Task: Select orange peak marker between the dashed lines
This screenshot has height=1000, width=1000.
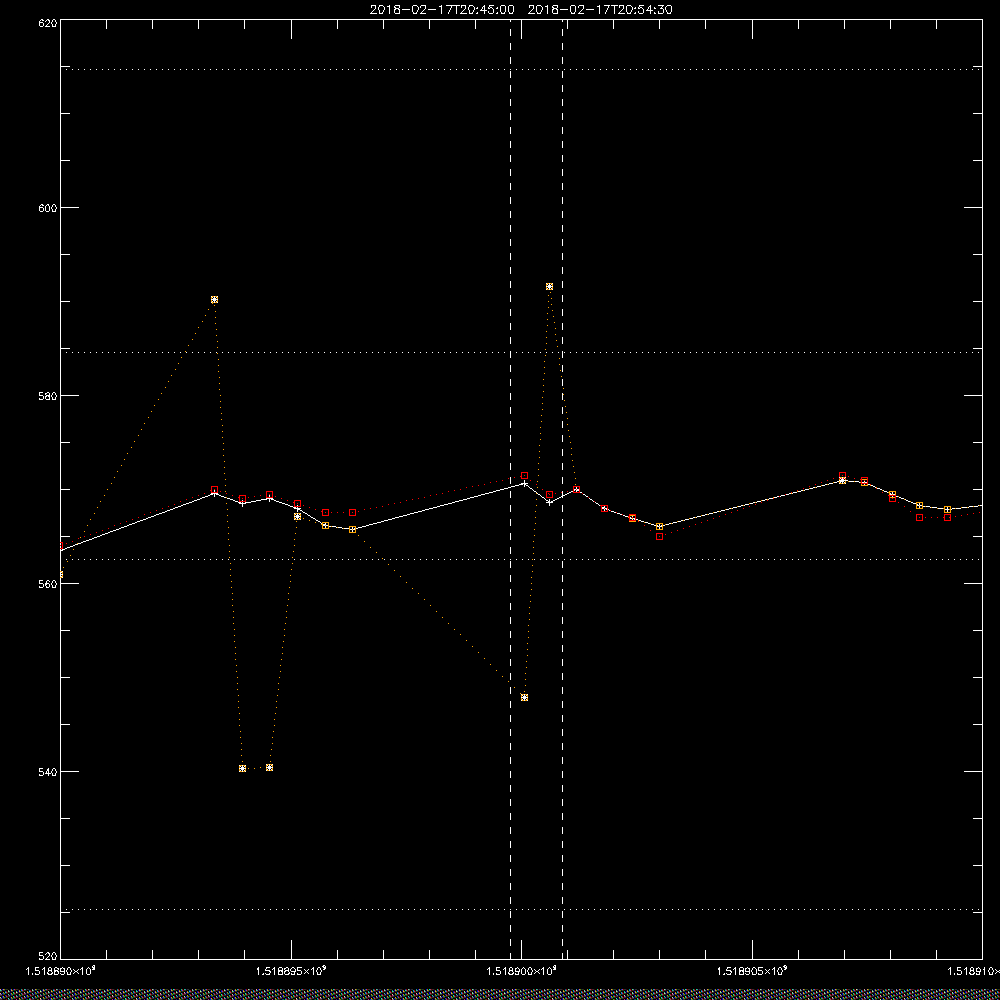Action: (549, 287)
